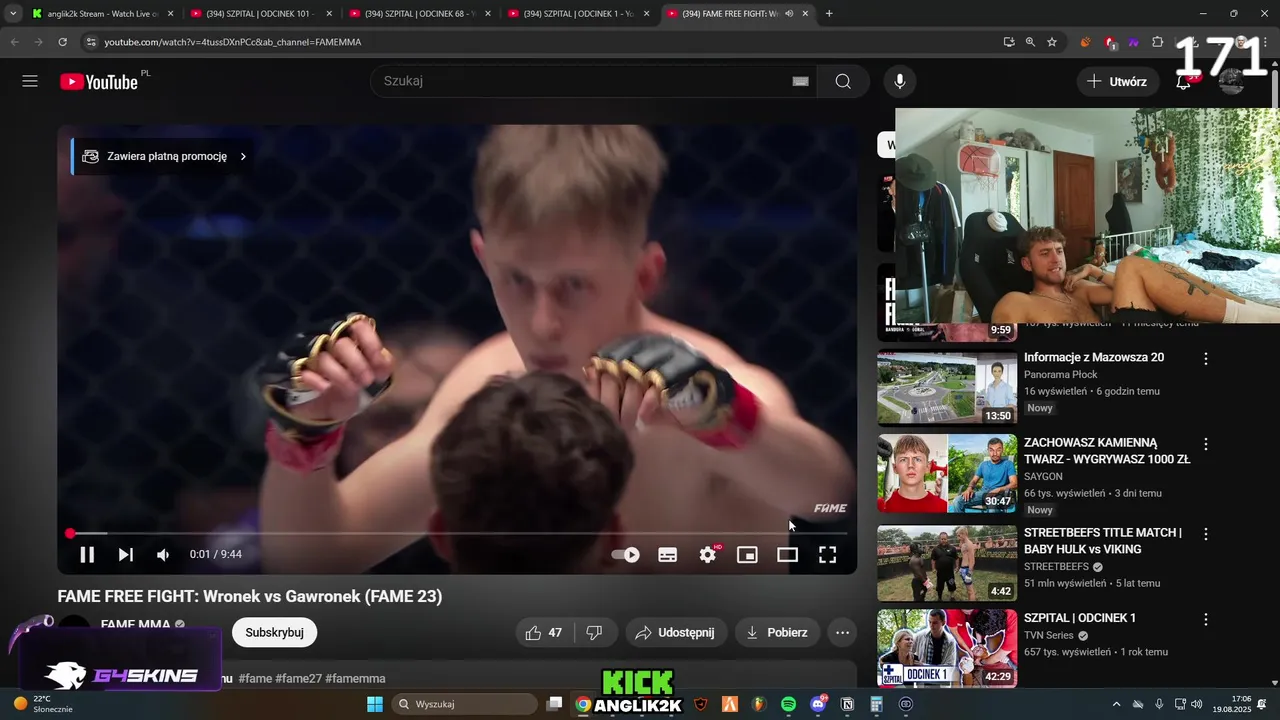Open the YouTube hamburger guide menu
Image resolution: width=1280 pixels, height=720 pixels.
(x=30, y=81)
